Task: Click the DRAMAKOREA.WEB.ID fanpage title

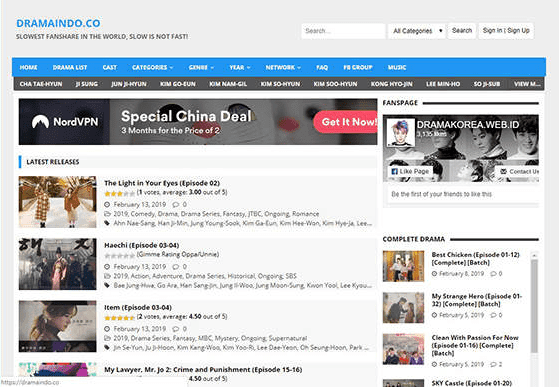Action: (468, 125)
